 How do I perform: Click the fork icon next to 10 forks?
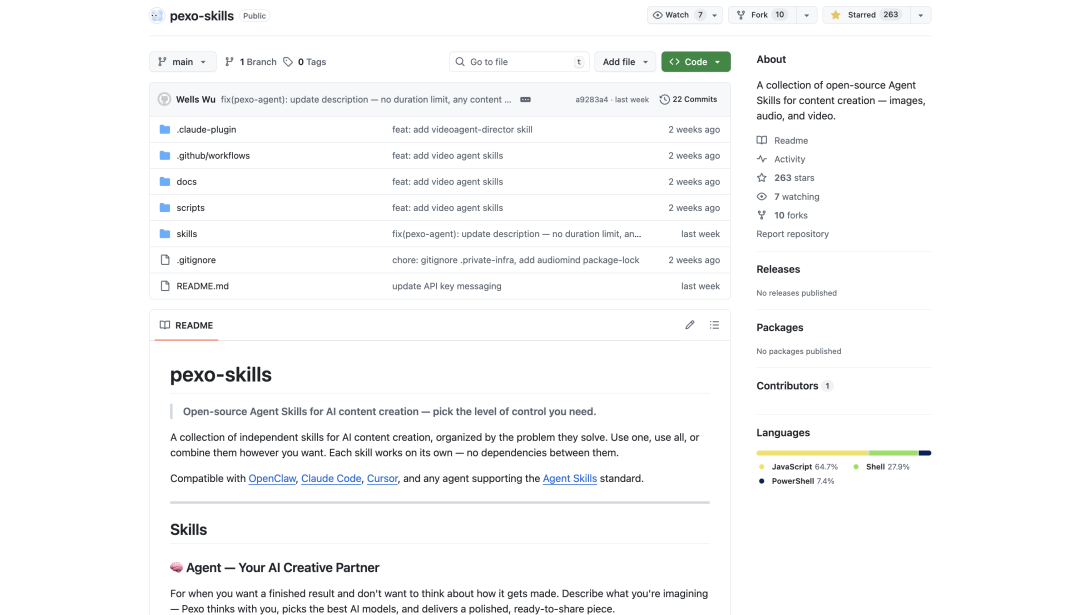tap(762, 216)
